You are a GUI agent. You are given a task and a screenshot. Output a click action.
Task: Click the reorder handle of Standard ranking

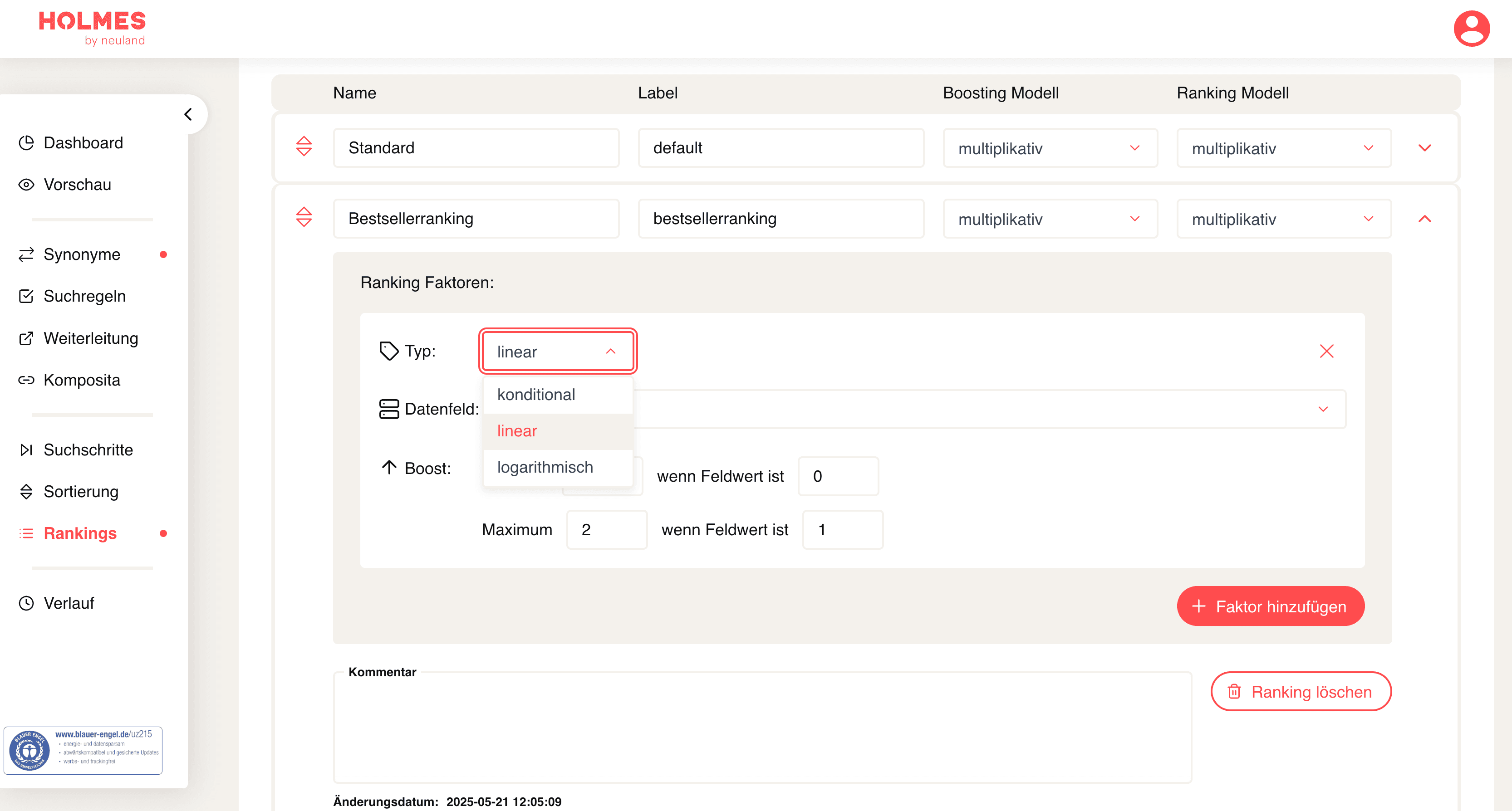[x=304, y=146]
